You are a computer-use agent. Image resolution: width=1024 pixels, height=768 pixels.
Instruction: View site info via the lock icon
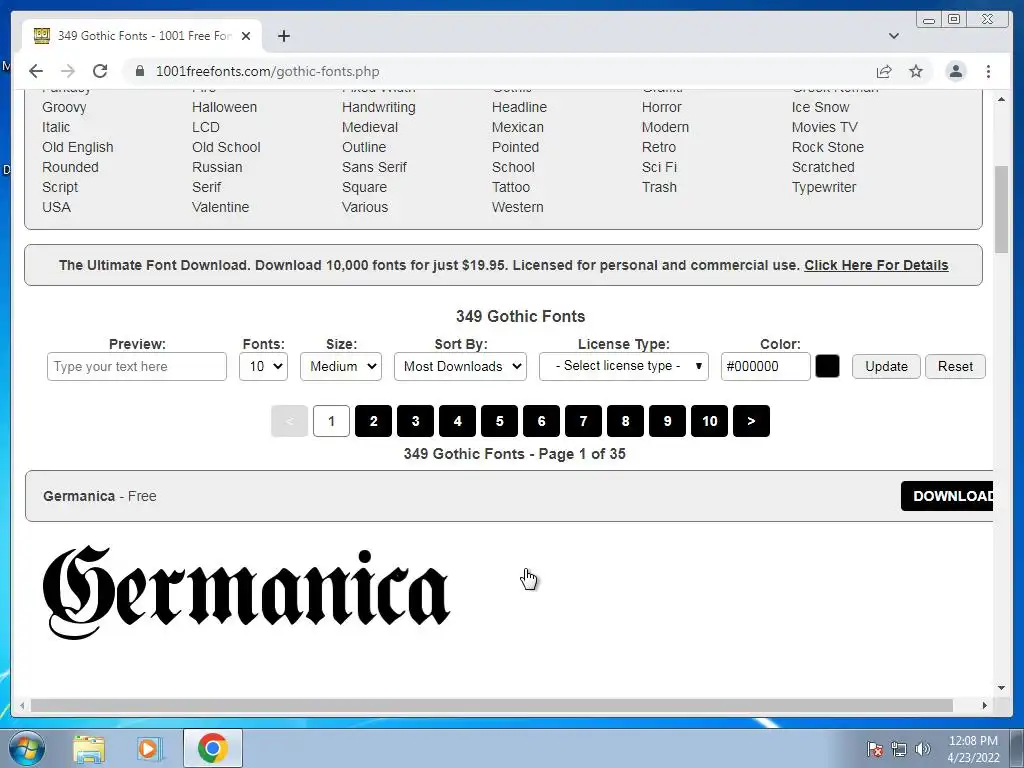click(140, 71)
